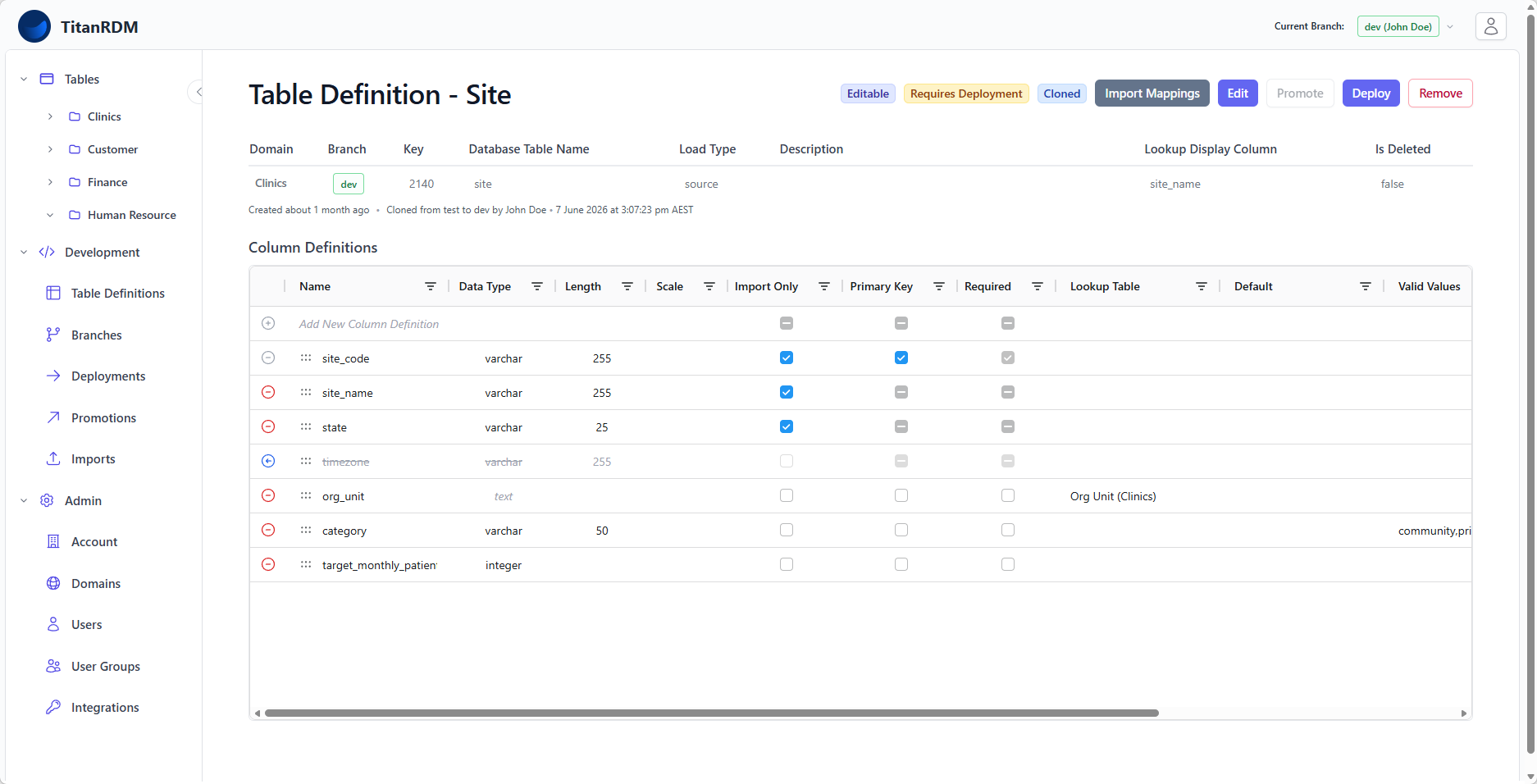1537x784 pixels.
Task: Click the Development code icon
Action: tap(47, 252)
